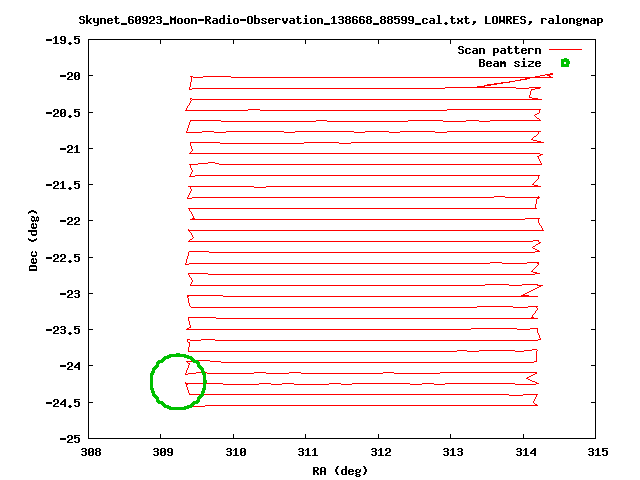This screenshot has width=640, height=480.
Task: Click the -20.5 Dec tick label
Action: click(63, 113)
